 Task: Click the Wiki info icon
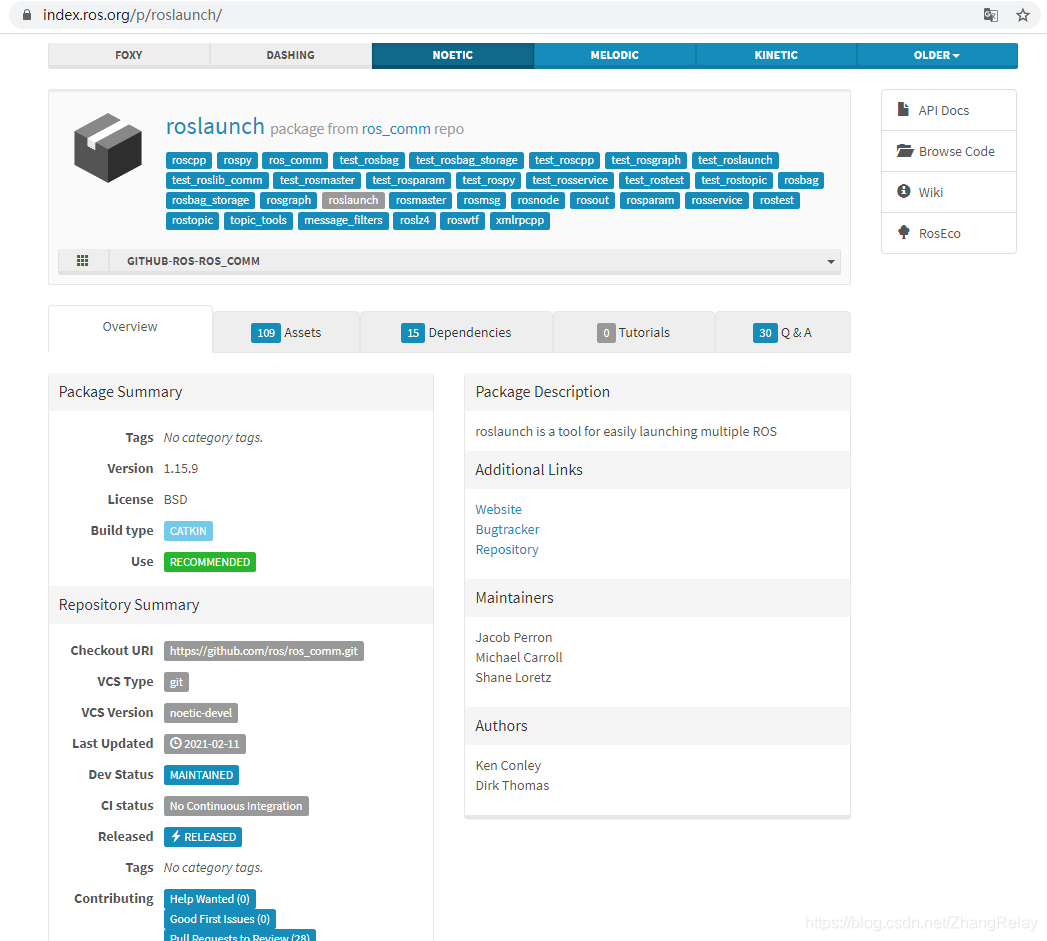903,191
